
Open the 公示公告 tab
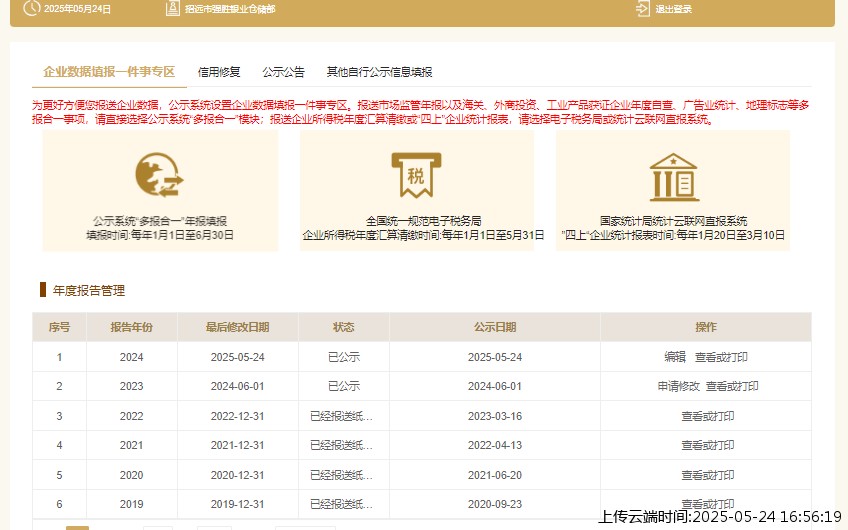(x=283, y=72)
